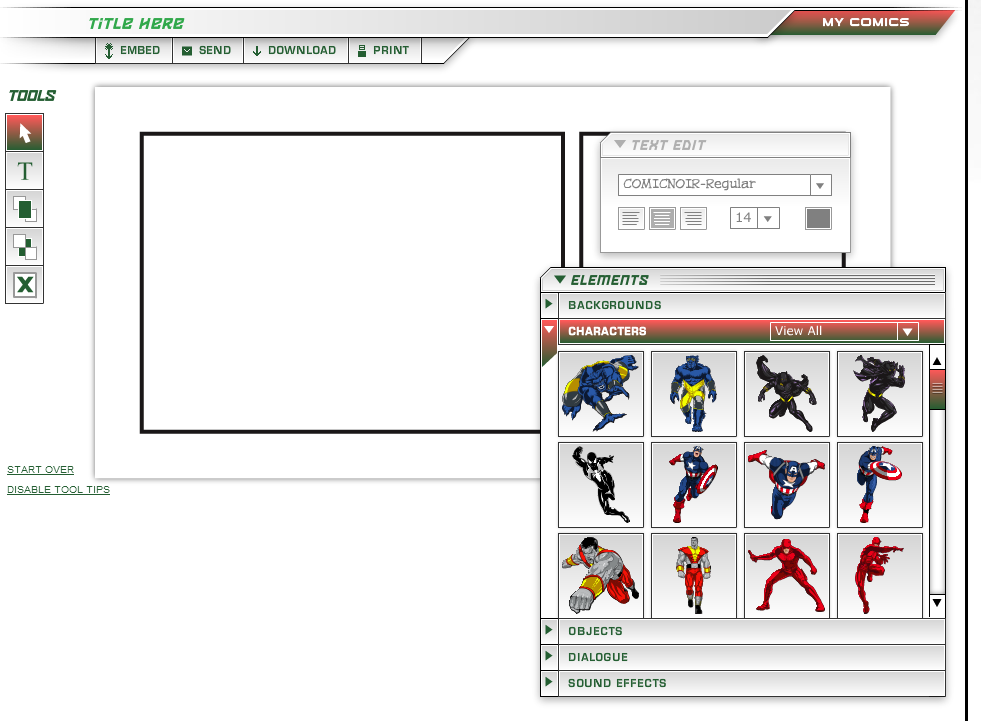Open the My Comics tab
Viewport: 981px width, 721px height.
865,23
